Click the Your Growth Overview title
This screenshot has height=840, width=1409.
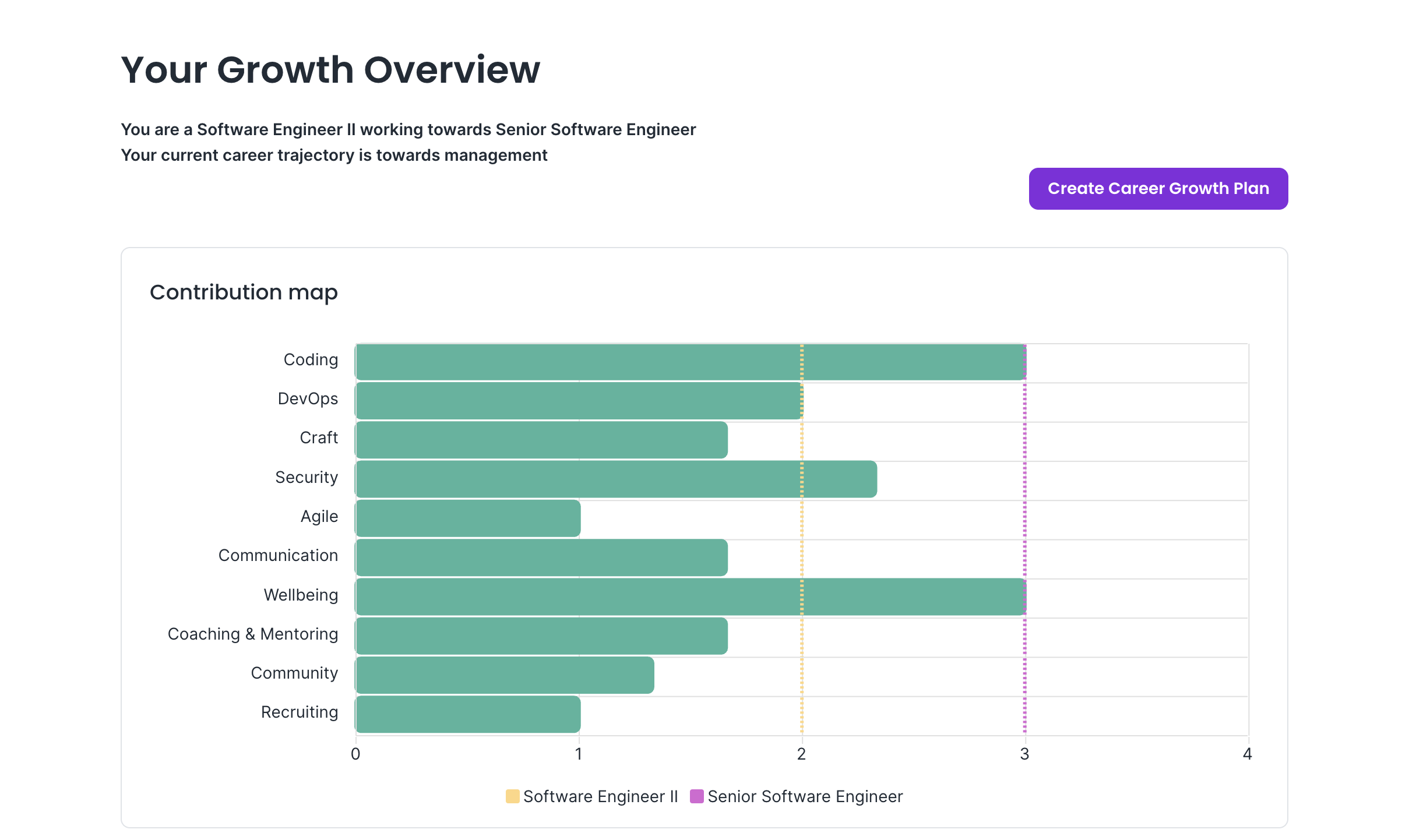(330, 70)
